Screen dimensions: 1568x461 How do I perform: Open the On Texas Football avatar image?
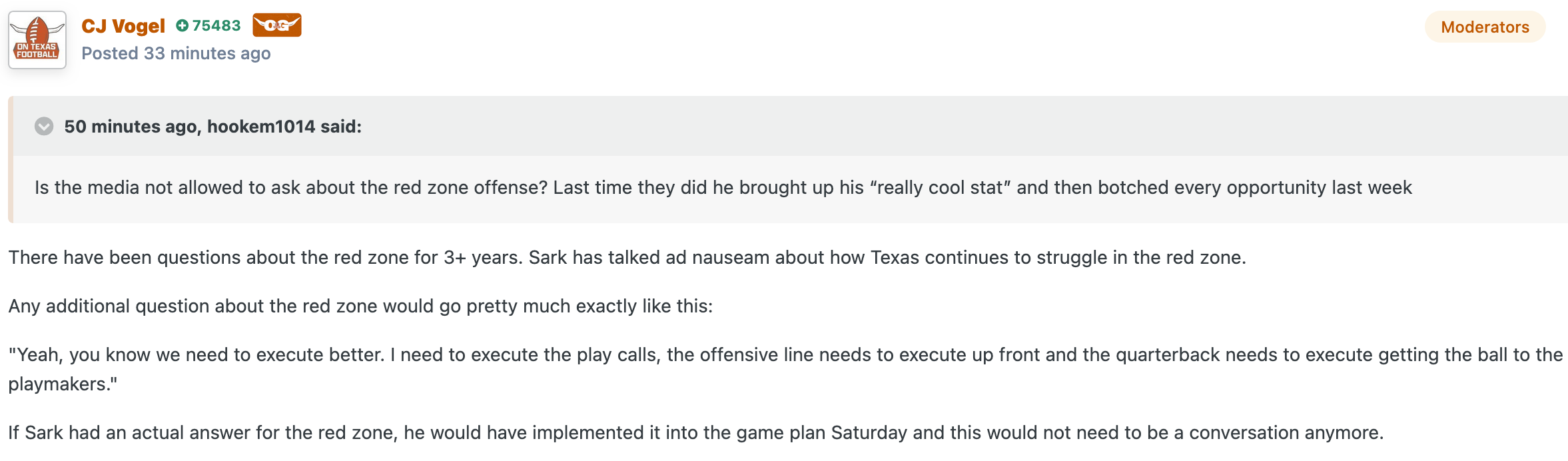point(37,40)
